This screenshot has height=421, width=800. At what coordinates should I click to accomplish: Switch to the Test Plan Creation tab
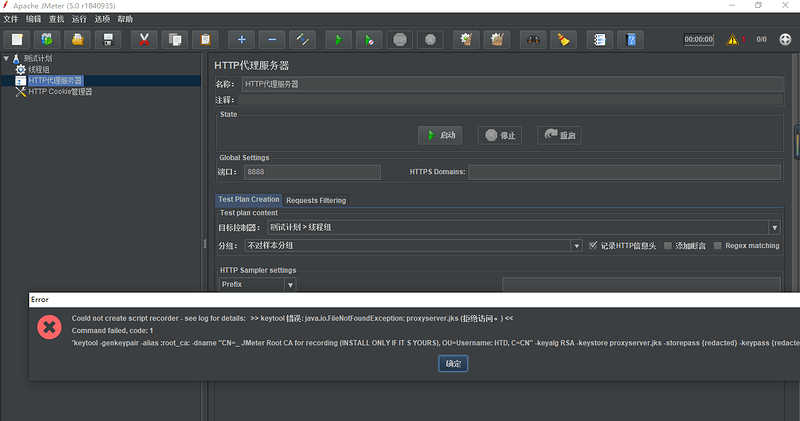[x=248, y=200]
